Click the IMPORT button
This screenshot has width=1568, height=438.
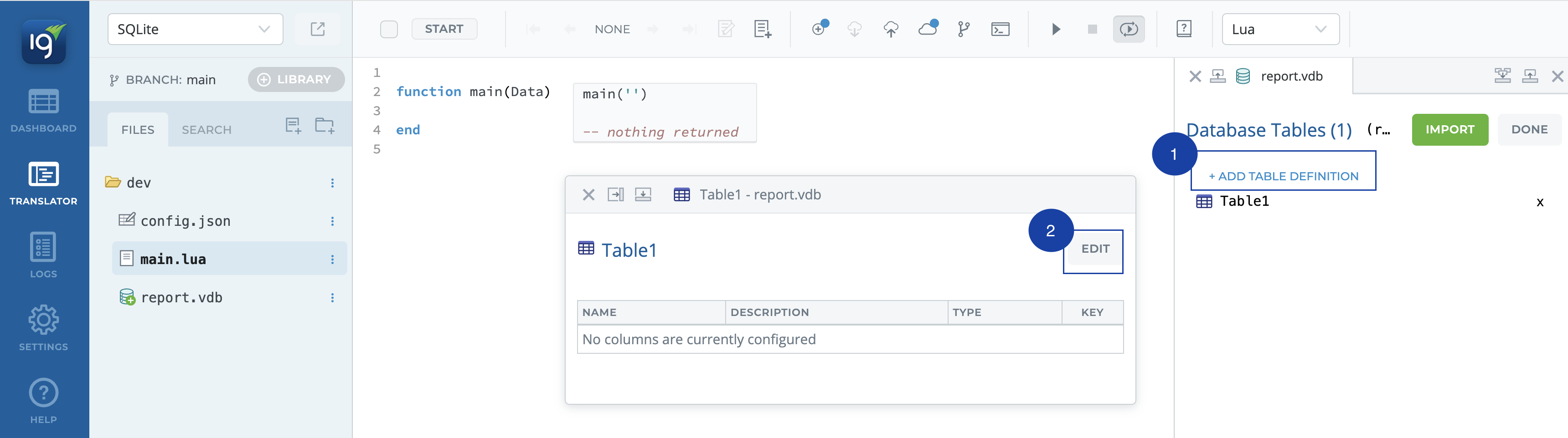1450,130
